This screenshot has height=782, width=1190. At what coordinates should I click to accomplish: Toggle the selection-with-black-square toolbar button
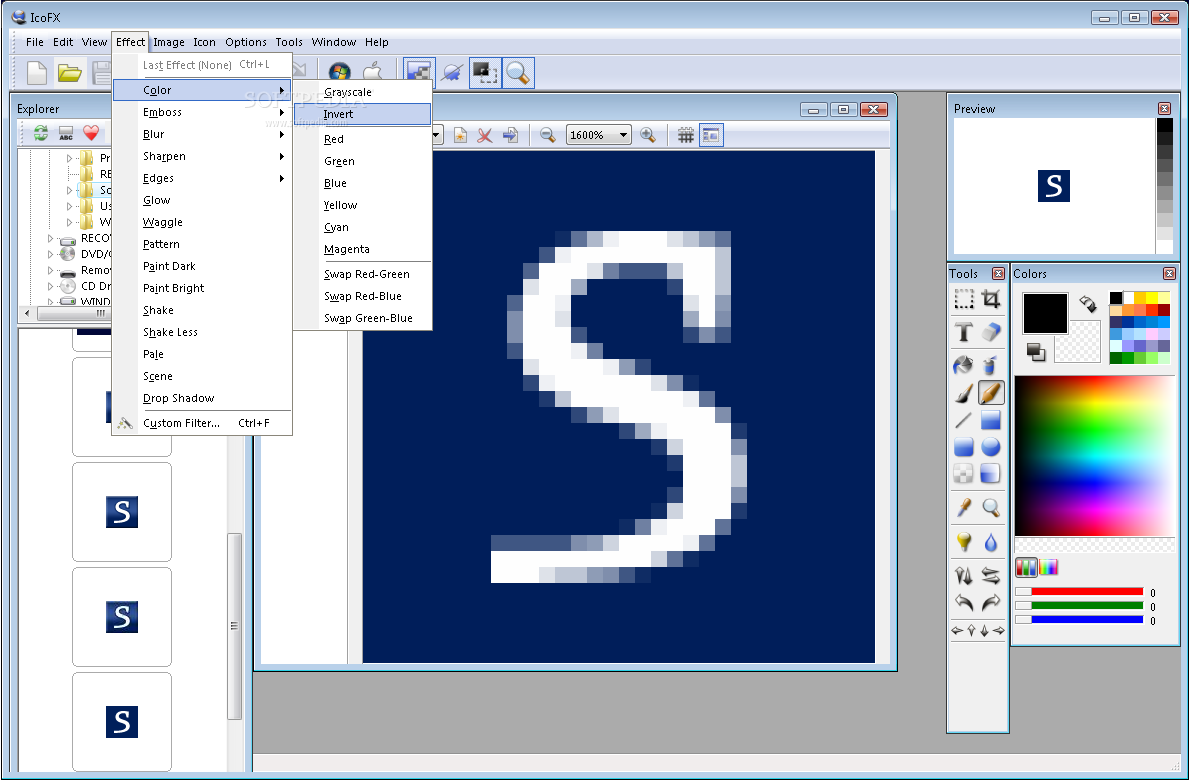click(485, 73)
